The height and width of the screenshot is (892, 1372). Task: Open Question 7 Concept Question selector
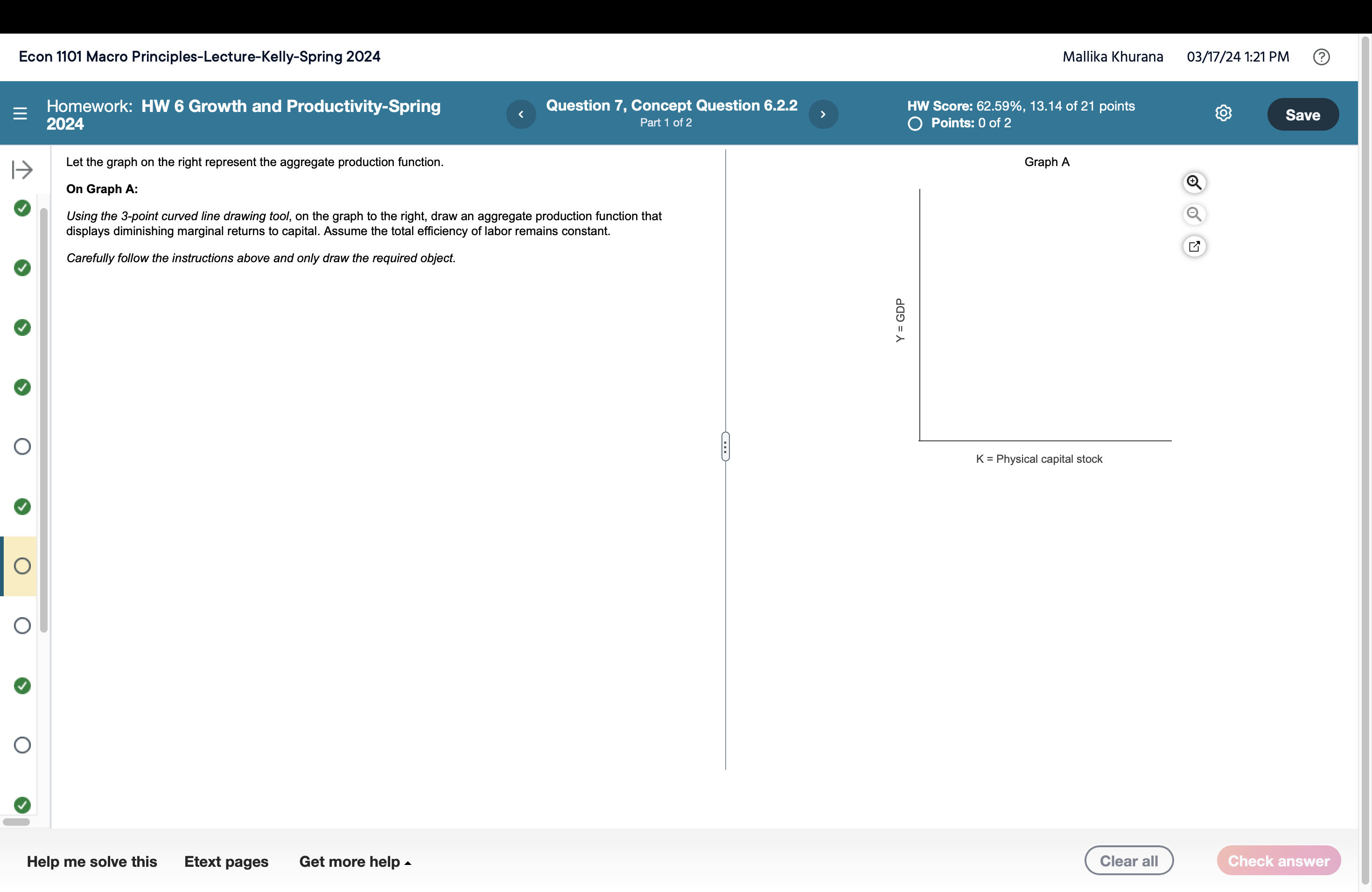point(672,106)
